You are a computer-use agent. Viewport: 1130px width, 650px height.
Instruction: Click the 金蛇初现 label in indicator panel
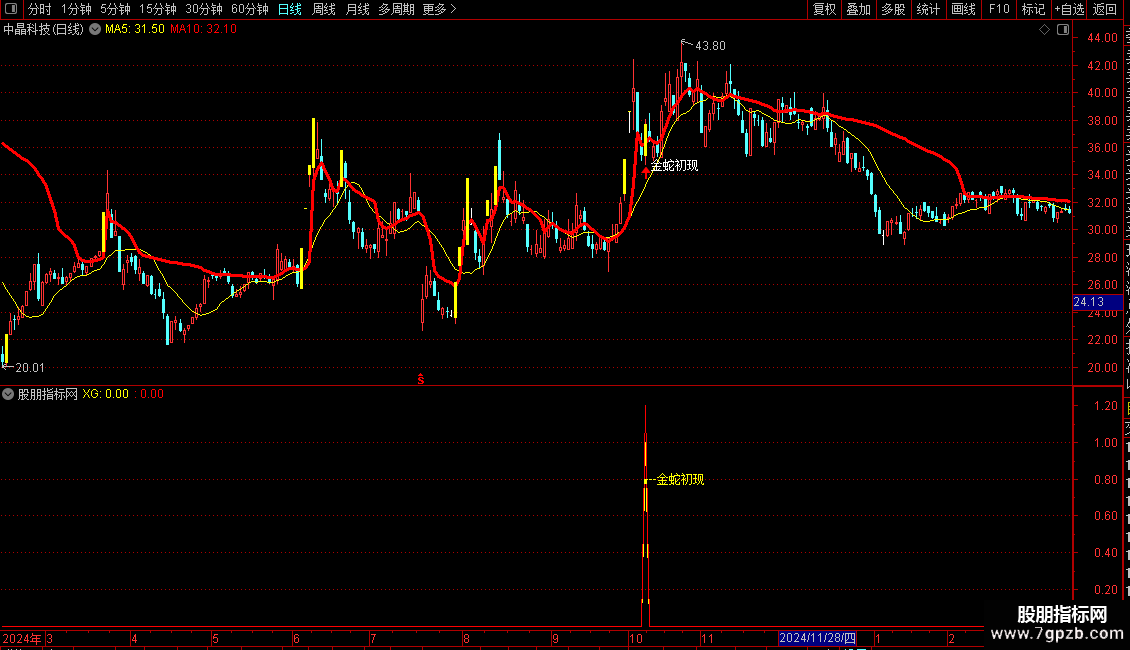click(x=680, y=480)
